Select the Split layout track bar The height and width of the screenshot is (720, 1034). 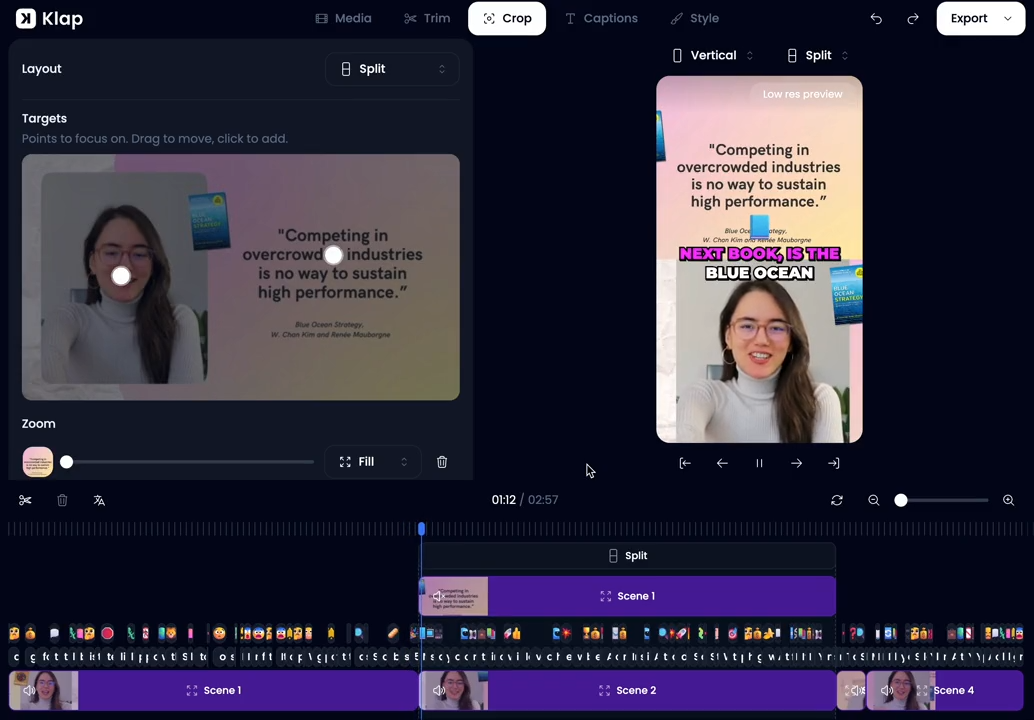(x=628, y=556)
